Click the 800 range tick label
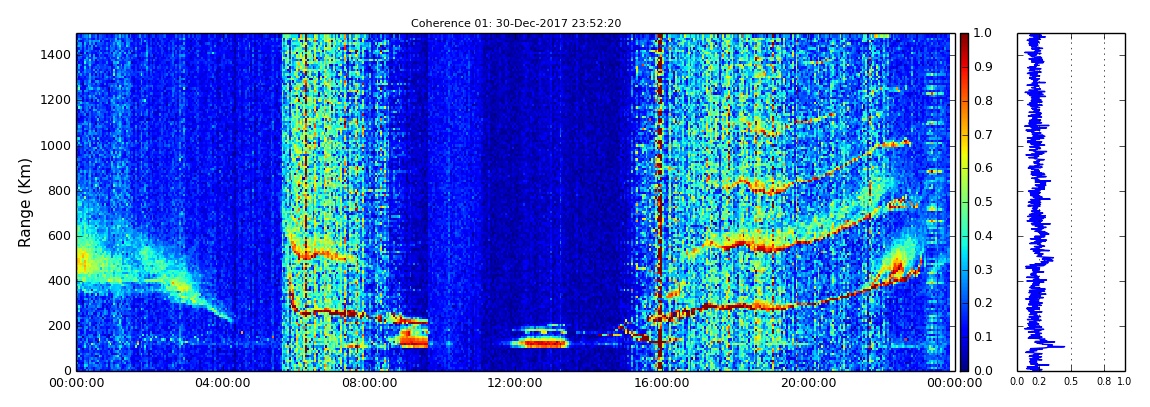The height and width of the screenshot is (407, 1150). tap(61, 191)
